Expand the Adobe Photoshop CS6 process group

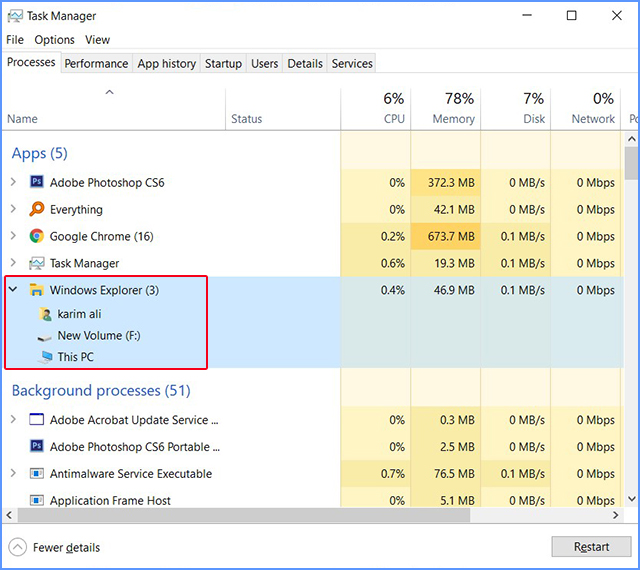pyautogui.click(x=13, y=182)
